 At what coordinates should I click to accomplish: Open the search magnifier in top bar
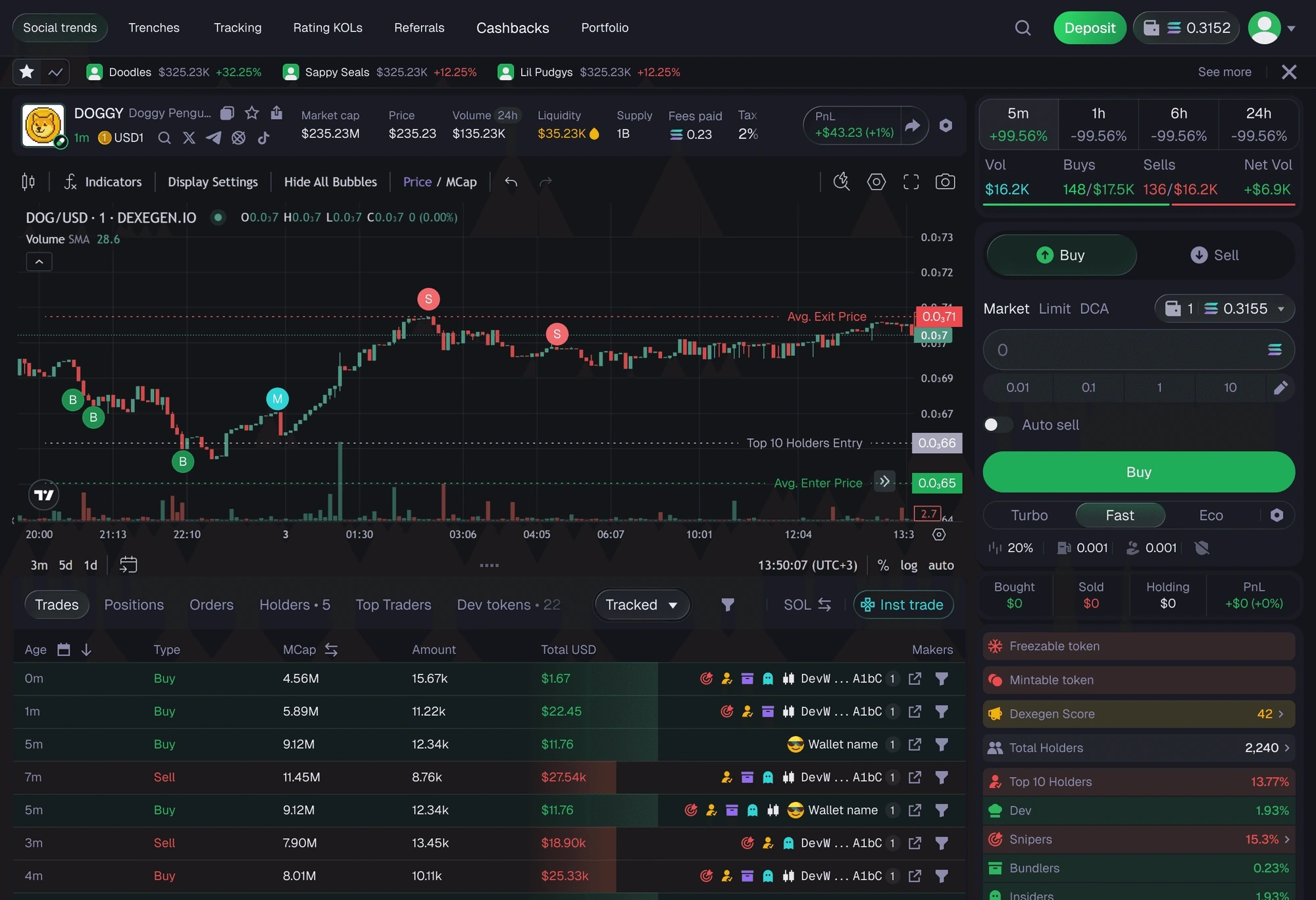[x=1023, y=28]
